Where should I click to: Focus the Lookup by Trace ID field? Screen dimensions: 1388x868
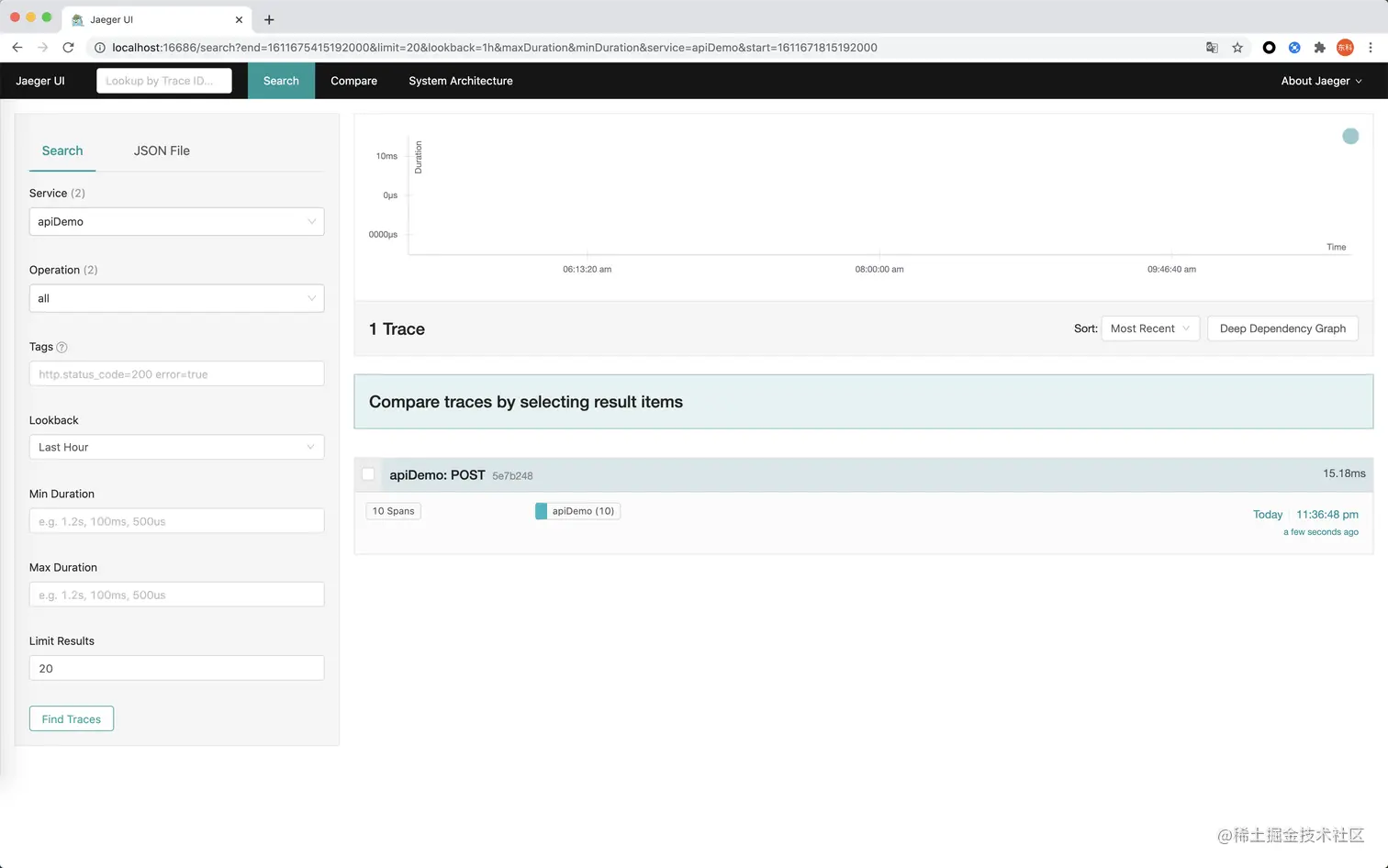(164, 81)
